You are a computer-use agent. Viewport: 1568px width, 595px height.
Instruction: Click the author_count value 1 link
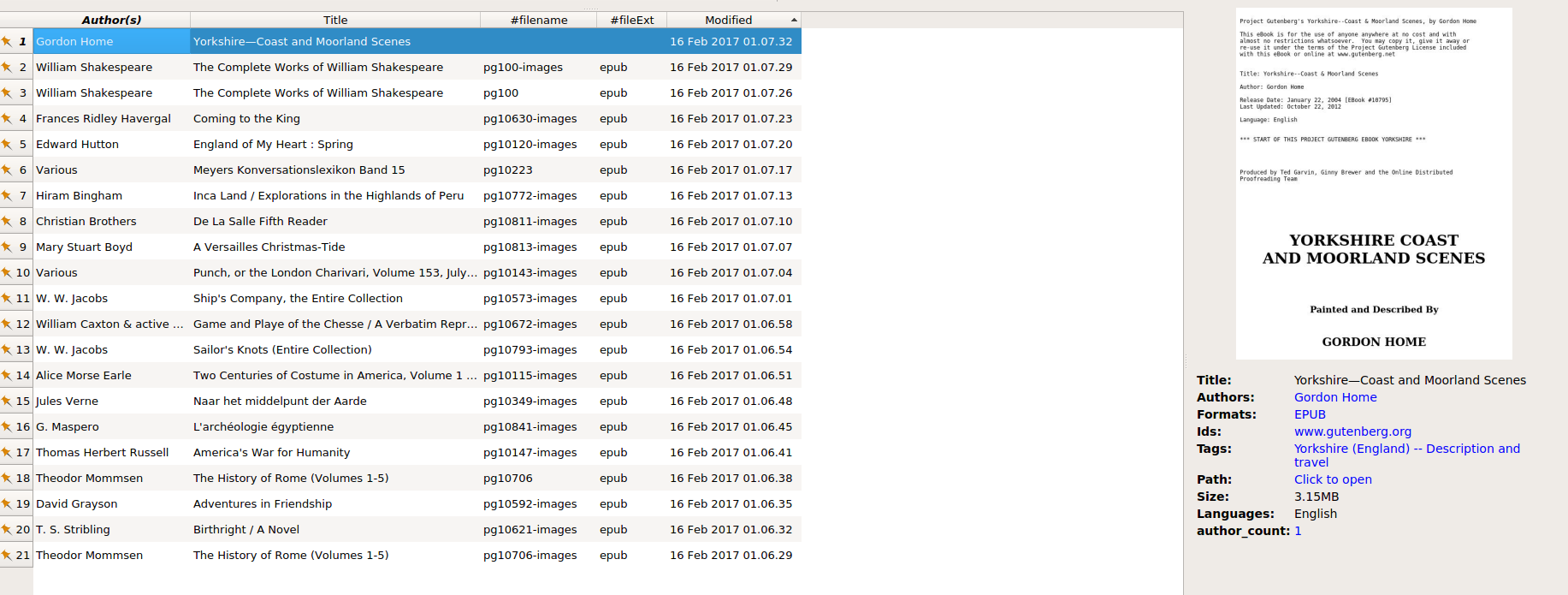(1298, 531)
